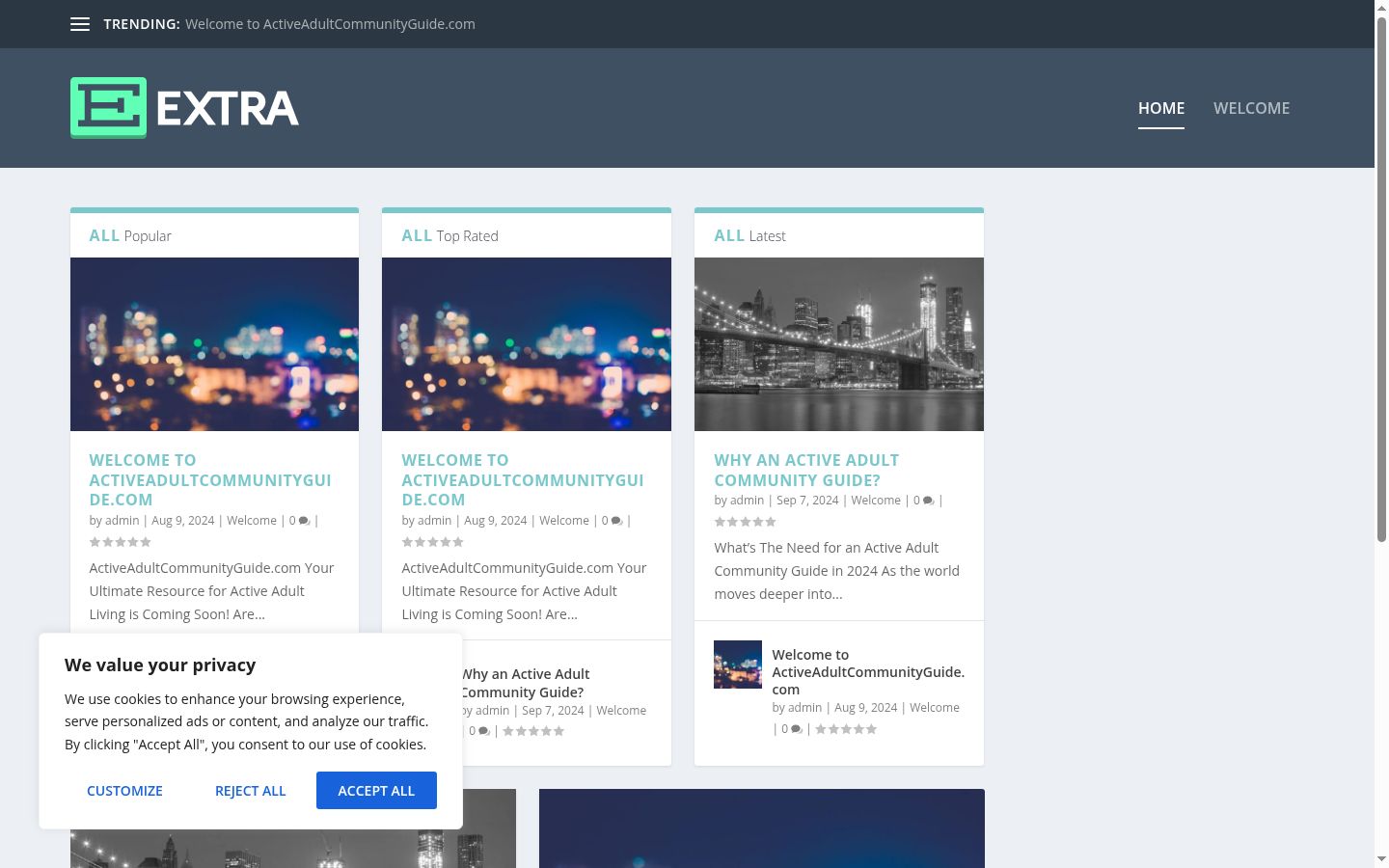
Task: Click the page vertical scrollbar thumb
Action: pos(1381,280)
